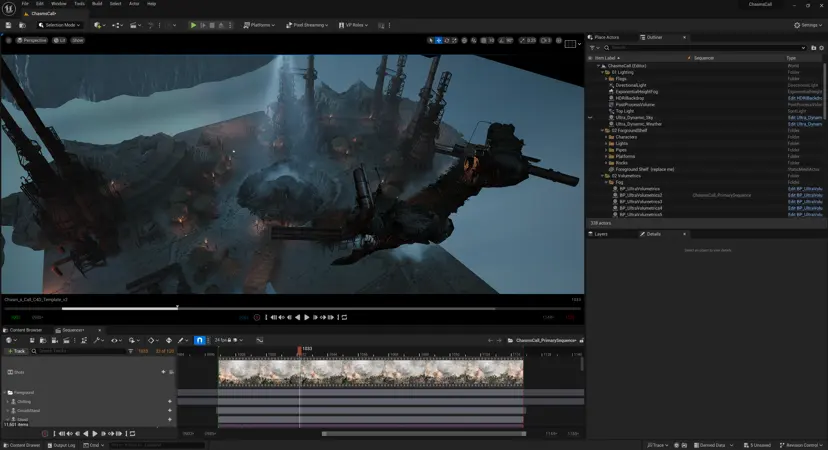
Task: Add a new track to the Shots row
Action: (163, 372)
